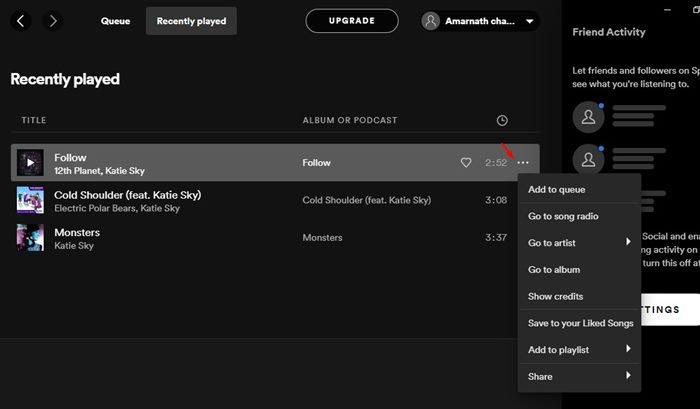Switch to the Queue tab
This screenshot has width=700, height=409.
tap(115, 21)
